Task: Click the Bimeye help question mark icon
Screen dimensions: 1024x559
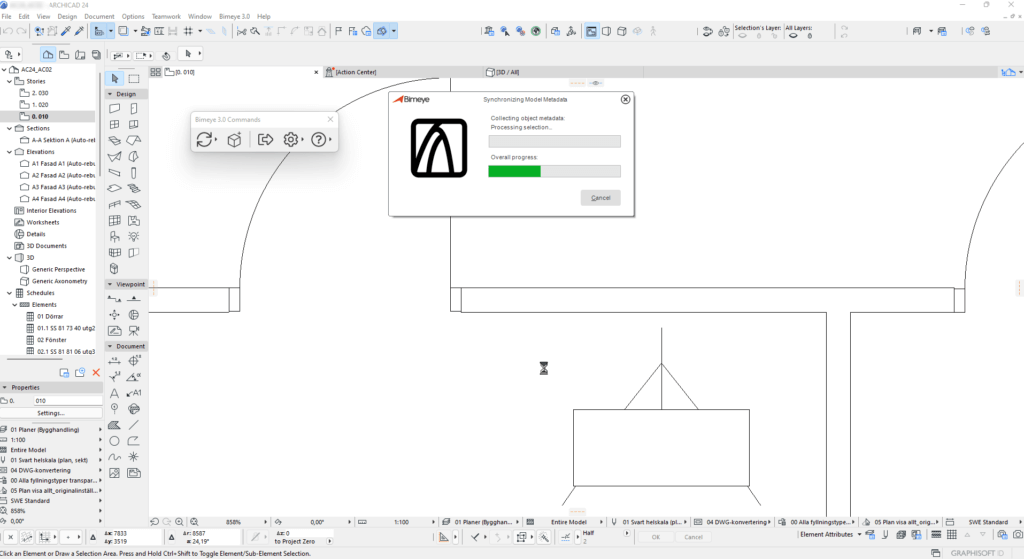Action: [319, 140]
